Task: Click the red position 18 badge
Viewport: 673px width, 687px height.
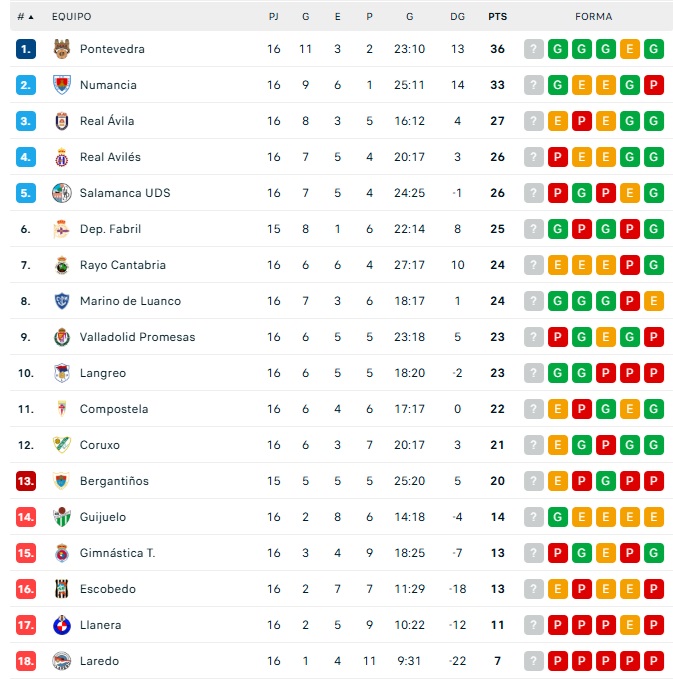Action: [x=26, y=661]
